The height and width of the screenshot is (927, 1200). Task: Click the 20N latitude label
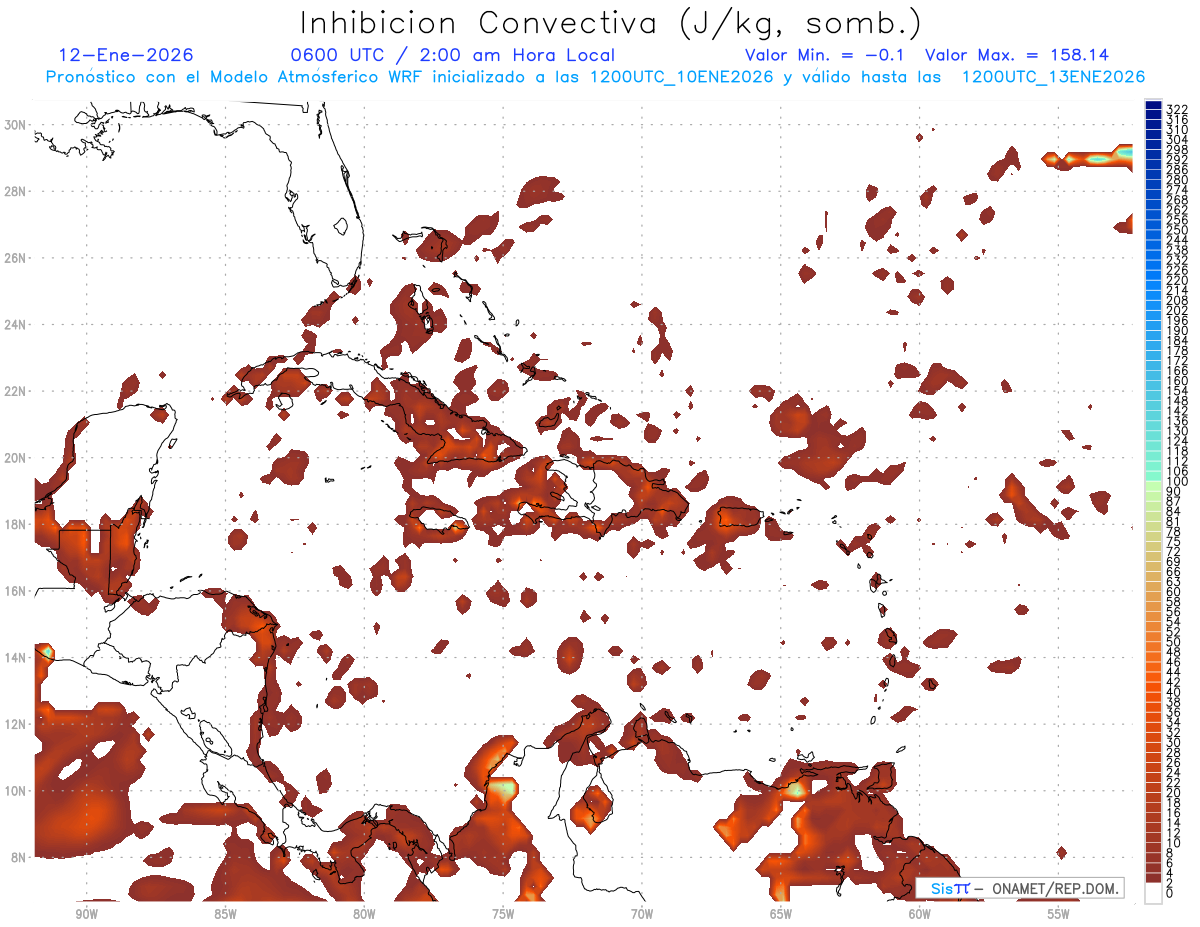(15, 458)
